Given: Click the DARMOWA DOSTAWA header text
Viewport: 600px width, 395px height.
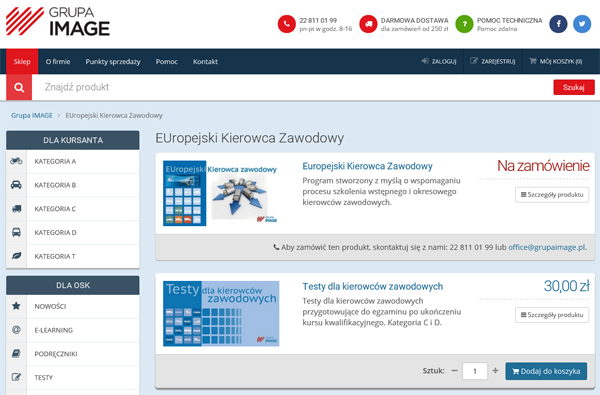Looking at the screenshot, I should point(414,20).
